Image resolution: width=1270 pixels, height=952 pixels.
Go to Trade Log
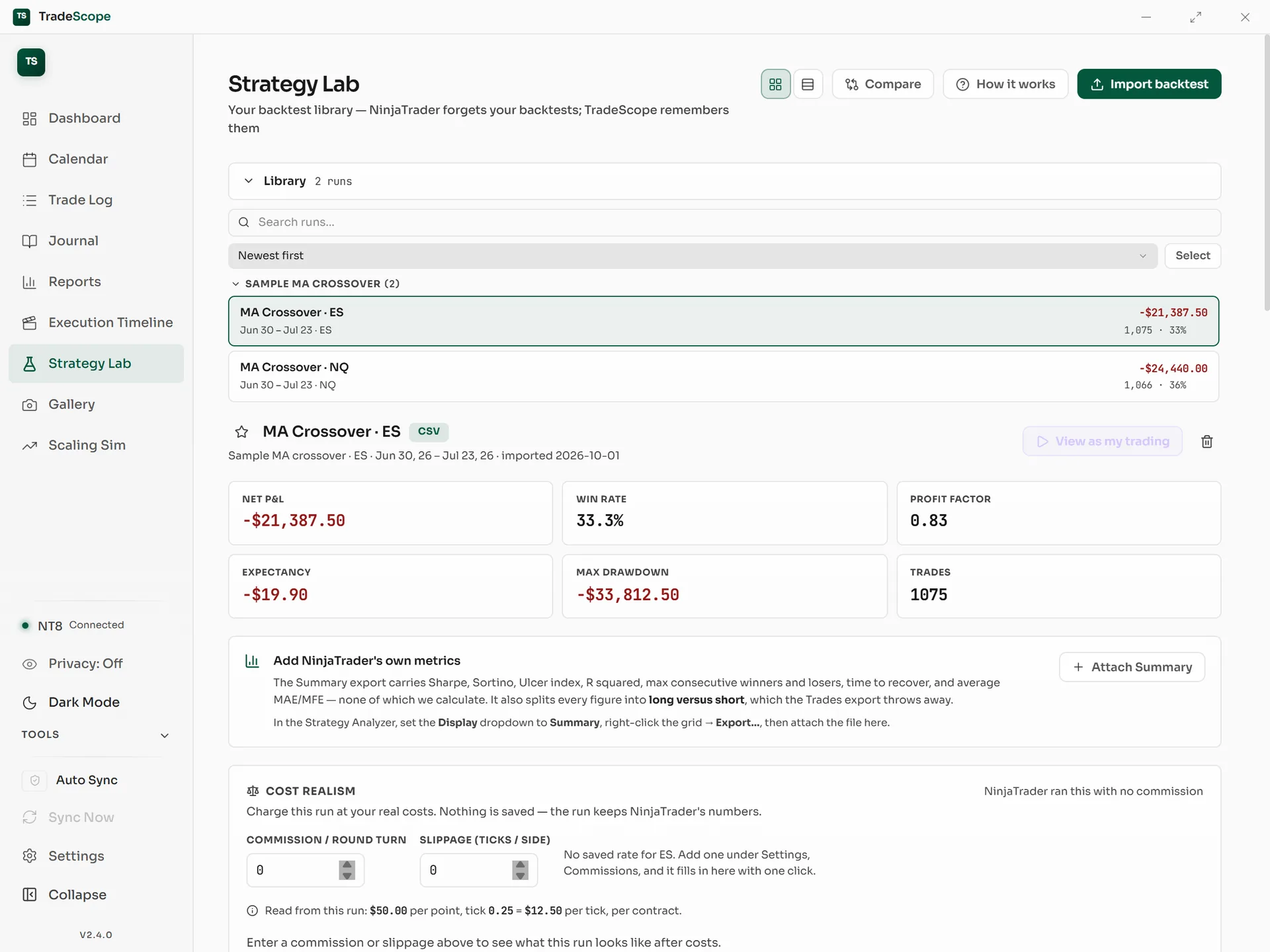(x=96, y=200)
